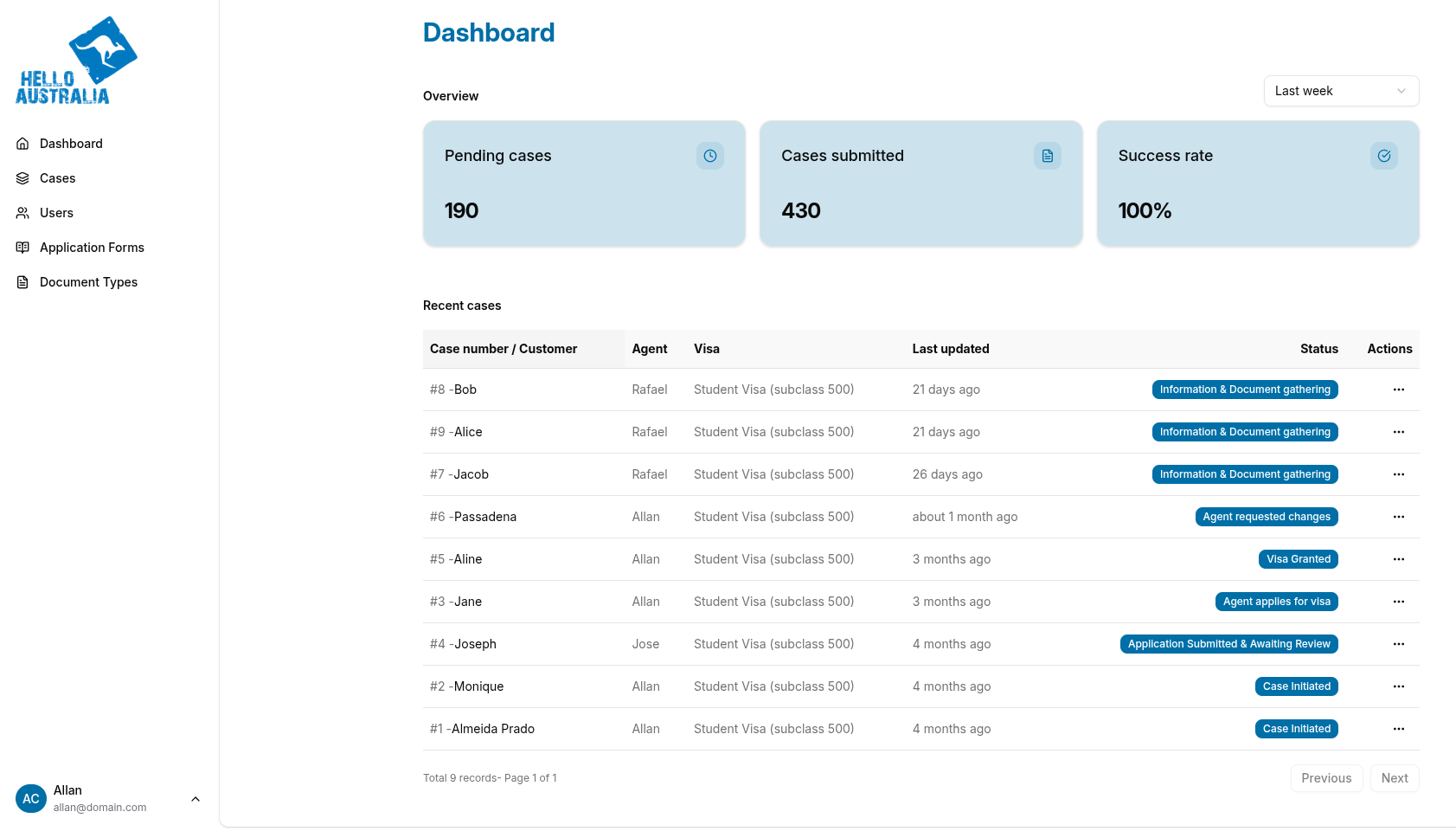Open actions menu for case #8 Bob
Viewport: 1456px width, 831px height.
click(x=1398, y=390)
